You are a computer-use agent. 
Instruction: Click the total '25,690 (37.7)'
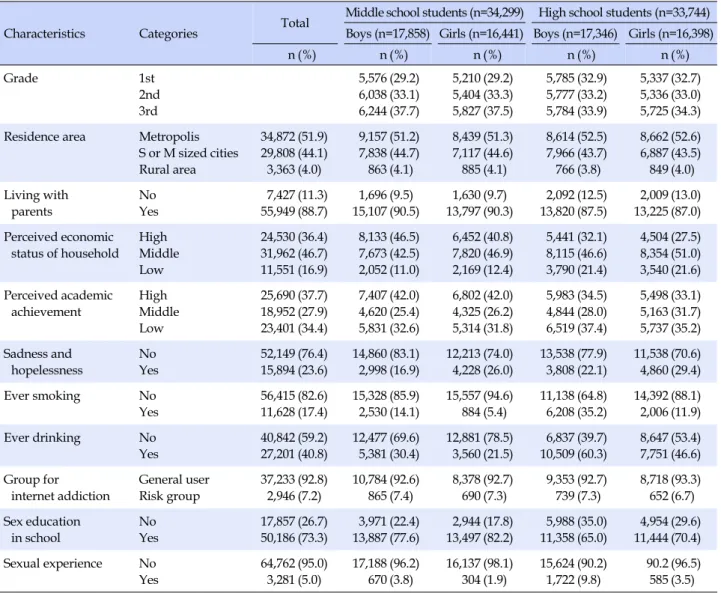click(x=294, y=295)
